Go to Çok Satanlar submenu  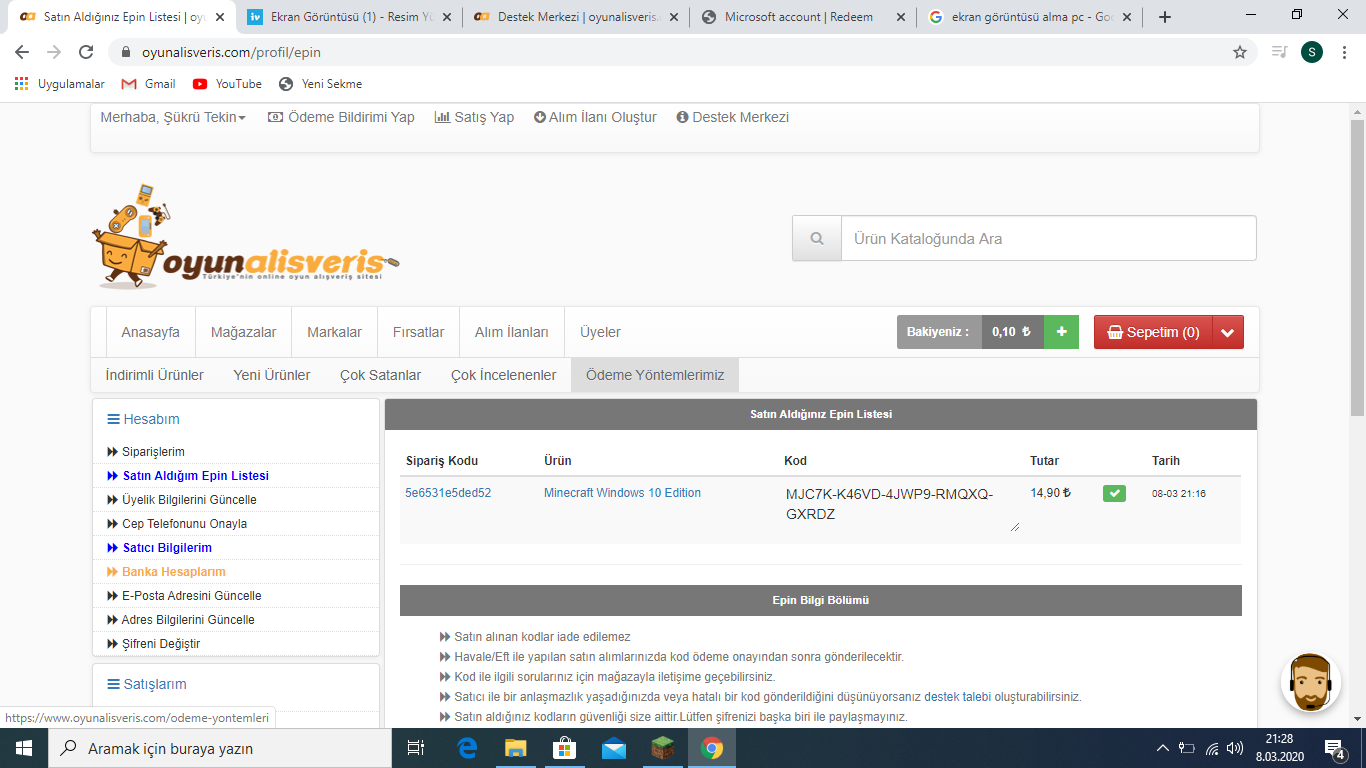[x=380, y=375]
